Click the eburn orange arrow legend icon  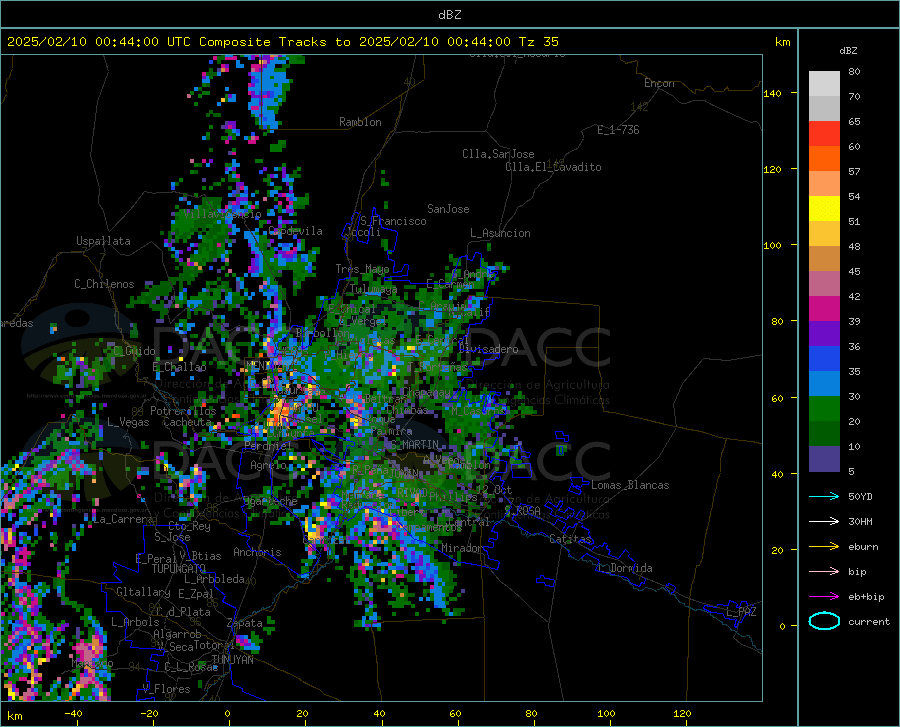[824, 546]
